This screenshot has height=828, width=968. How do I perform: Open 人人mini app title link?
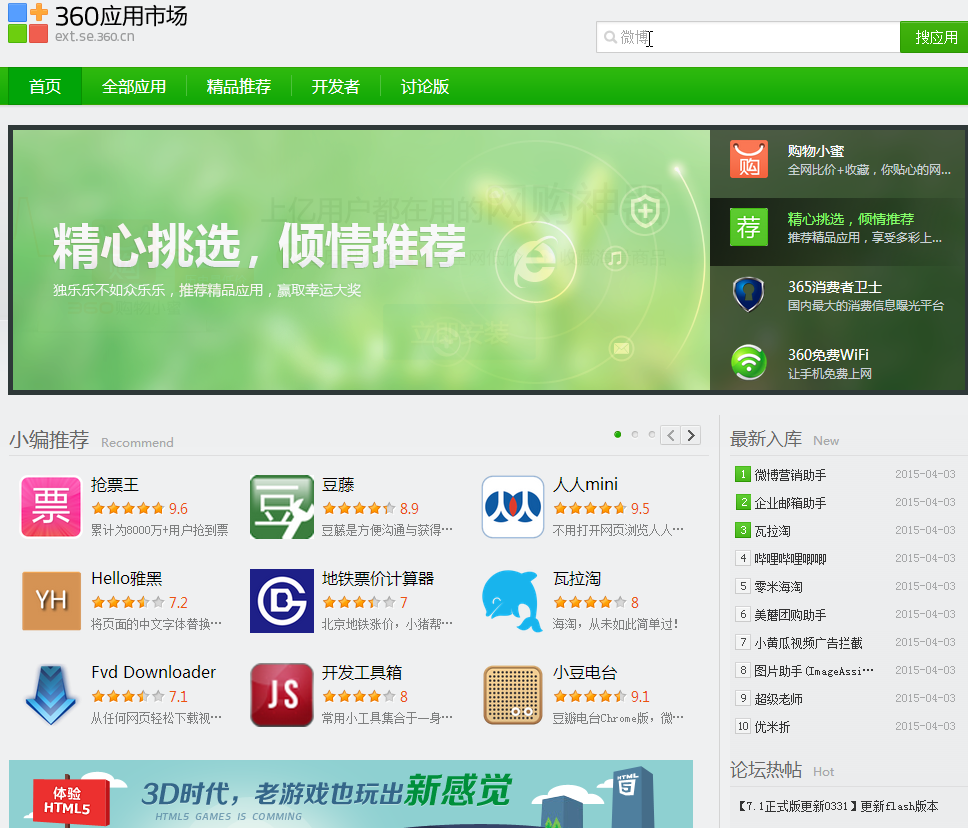pyautogui.click(x=585, y=485)
